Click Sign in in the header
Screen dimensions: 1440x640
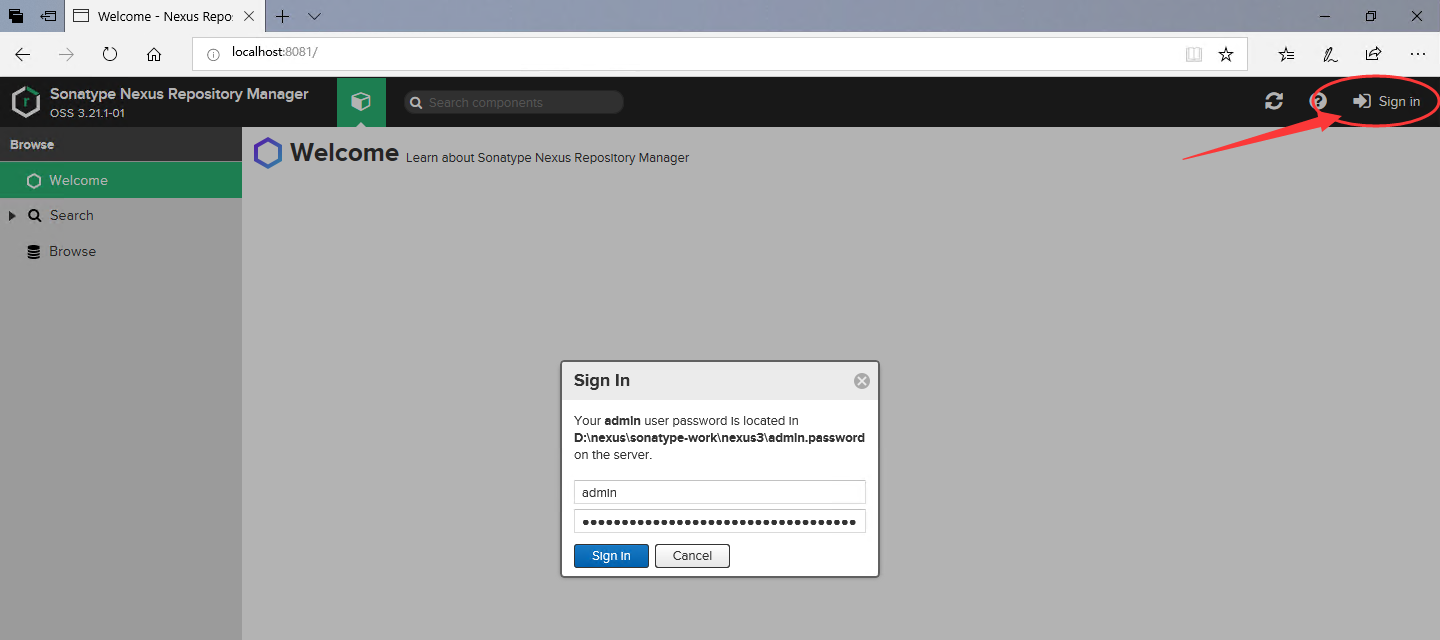tap(1386, 101)
